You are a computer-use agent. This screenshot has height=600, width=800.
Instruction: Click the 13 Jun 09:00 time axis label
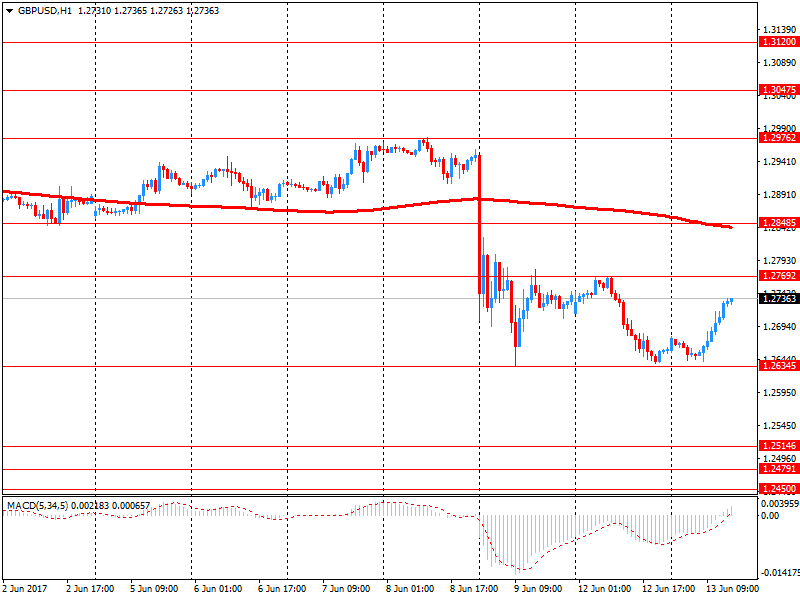[x=733, y=588]
